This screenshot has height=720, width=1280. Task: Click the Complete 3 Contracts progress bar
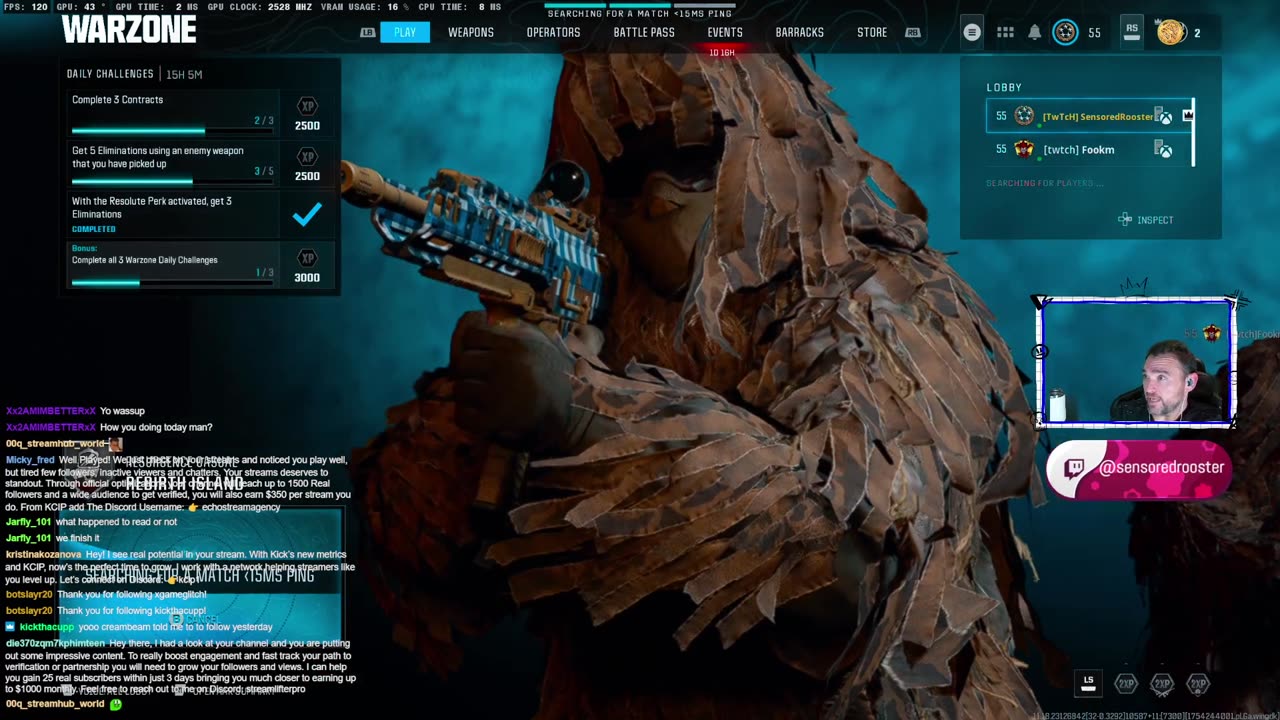tap(172, 131)
